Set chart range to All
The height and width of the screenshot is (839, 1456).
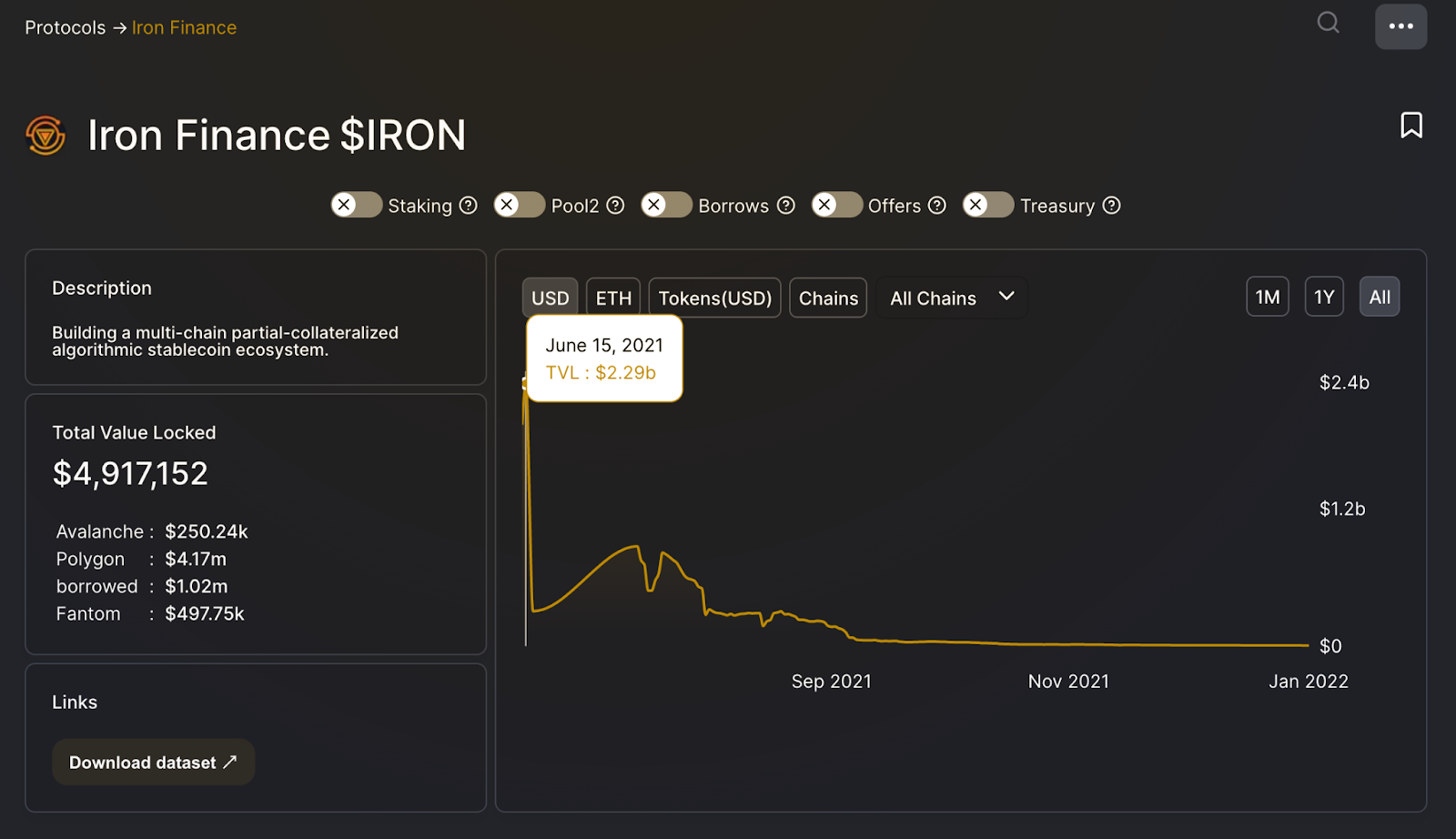pyautogui.click(x=1380, y=297)
